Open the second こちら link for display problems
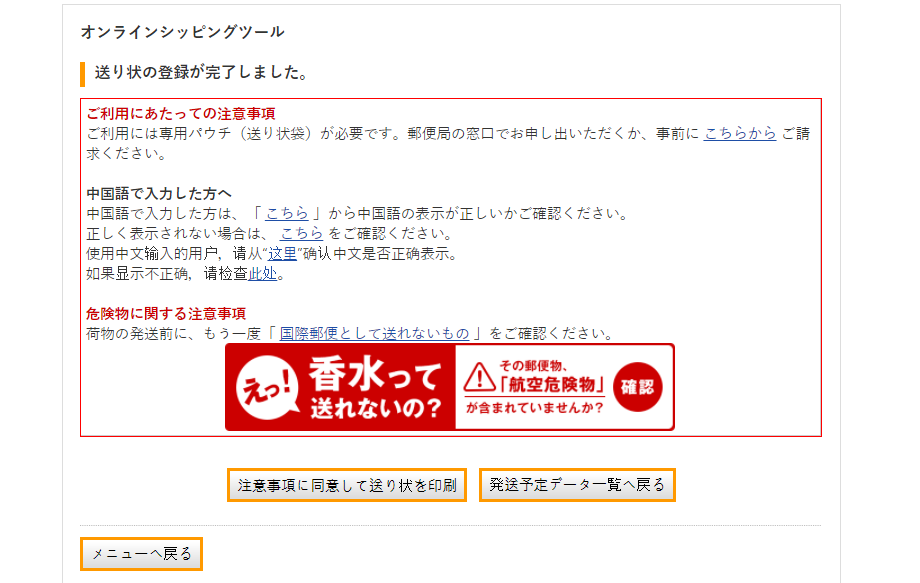Viewport: 920px width, 583px height. pyautogui.click(x=302, y=233)
